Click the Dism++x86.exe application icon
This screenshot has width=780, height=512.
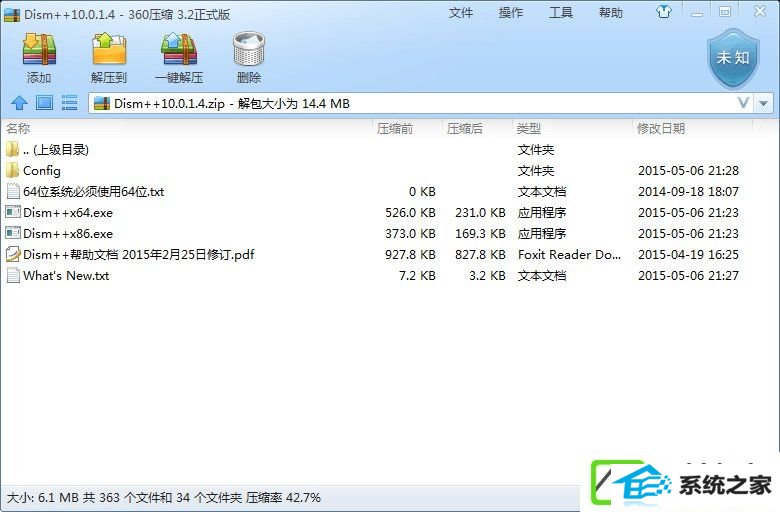coord(13,233)
